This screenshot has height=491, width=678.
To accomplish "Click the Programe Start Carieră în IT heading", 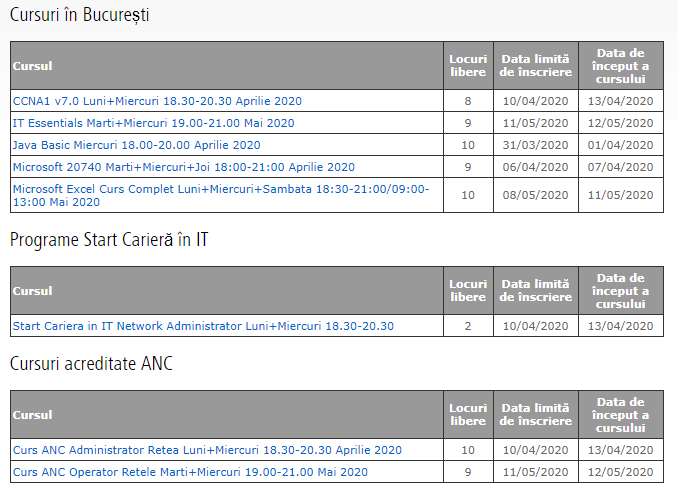I will (x=109, y=240).
